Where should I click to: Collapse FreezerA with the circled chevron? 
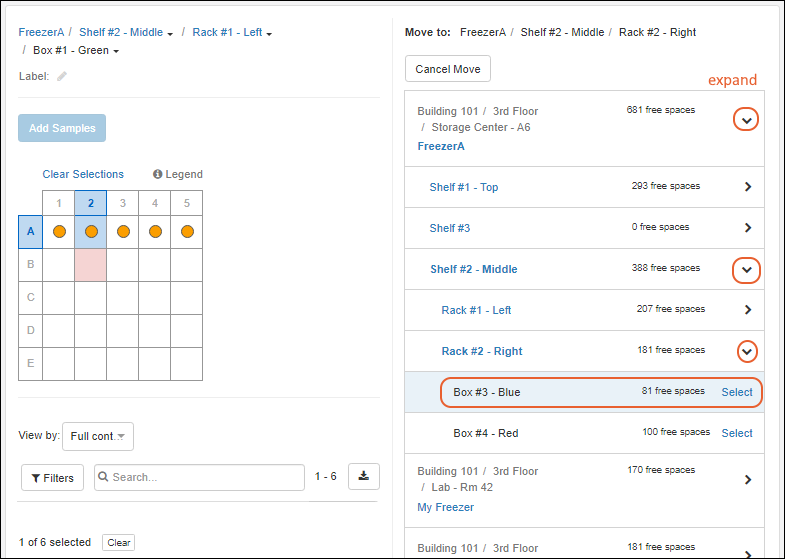746,120
